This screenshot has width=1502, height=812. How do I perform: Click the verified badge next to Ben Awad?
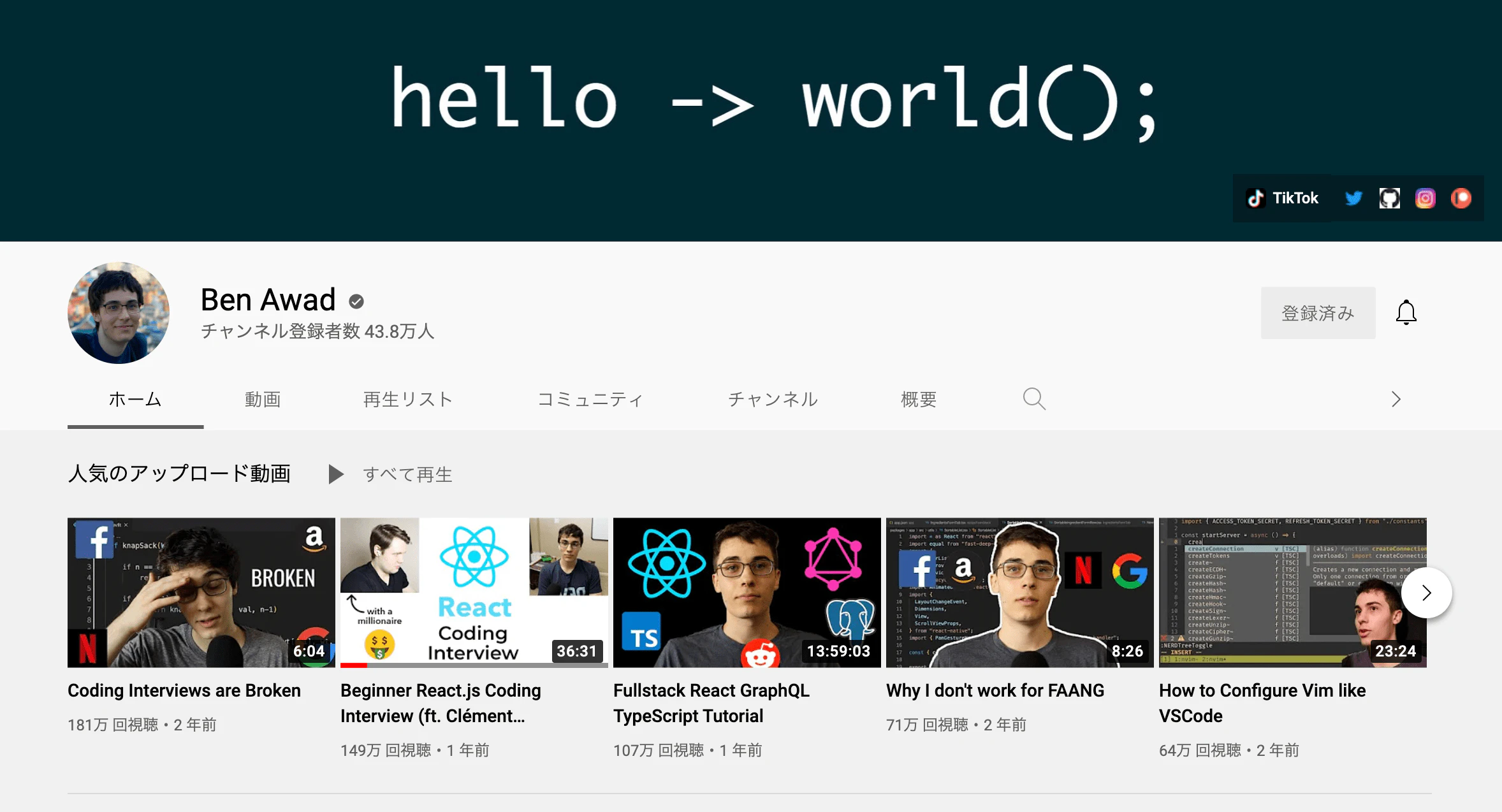point(356,301)
